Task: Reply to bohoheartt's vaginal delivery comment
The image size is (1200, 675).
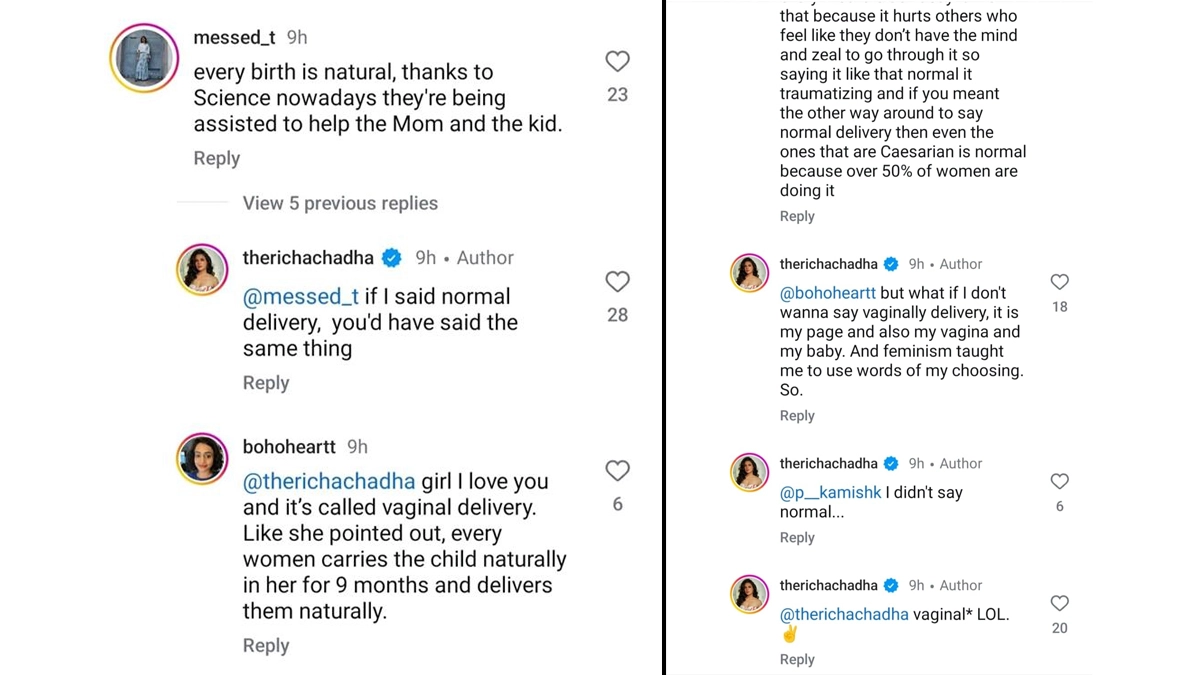Action: (266, 646)
